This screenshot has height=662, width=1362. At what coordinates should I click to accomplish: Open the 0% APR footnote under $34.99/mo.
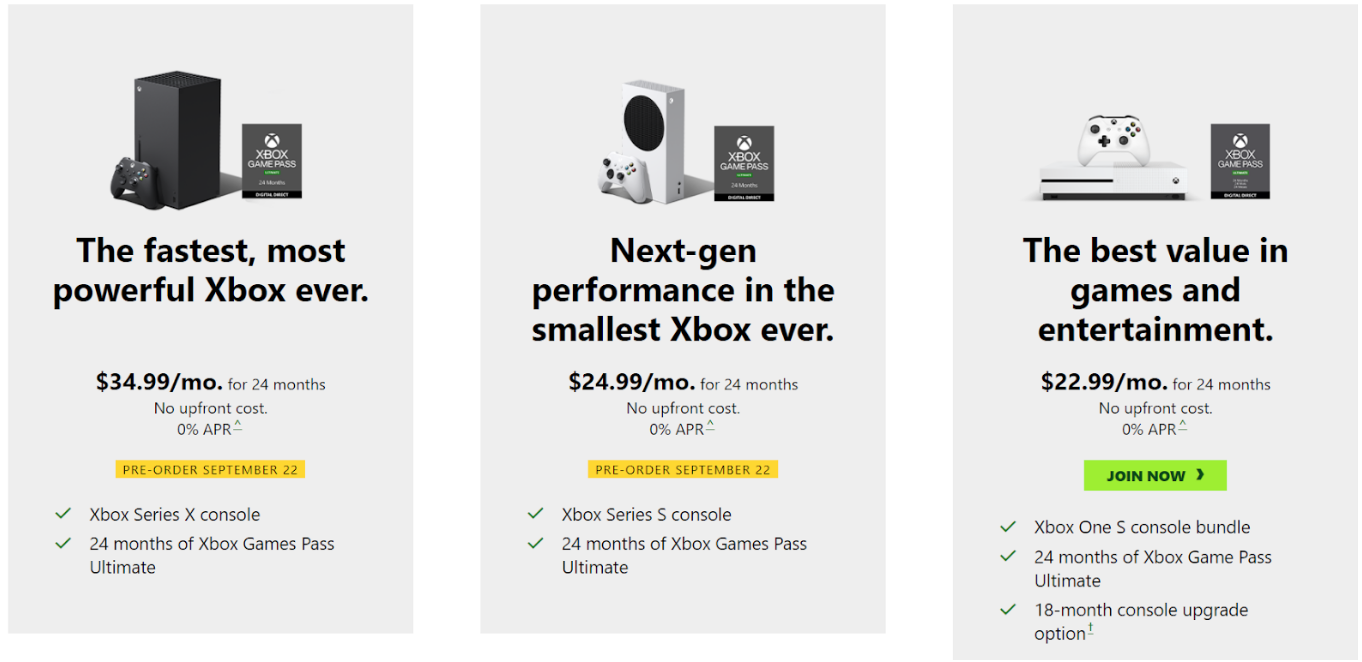[238, 427]
